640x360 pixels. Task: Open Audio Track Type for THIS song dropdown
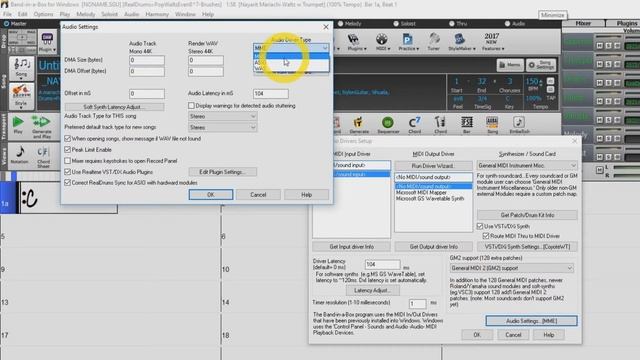(x=223, y=116)
